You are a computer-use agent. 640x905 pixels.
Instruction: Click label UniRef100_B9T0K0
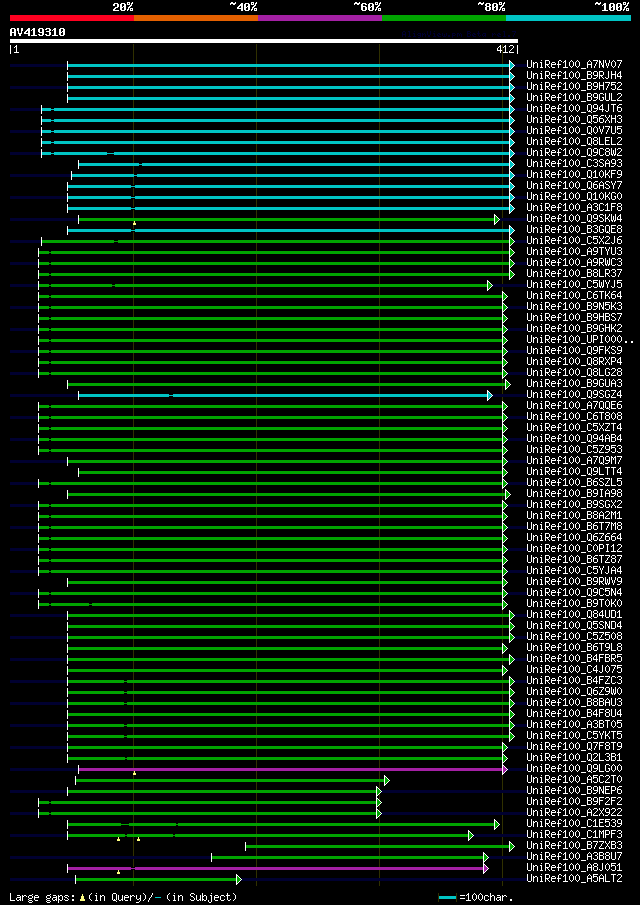coord(574,603)
